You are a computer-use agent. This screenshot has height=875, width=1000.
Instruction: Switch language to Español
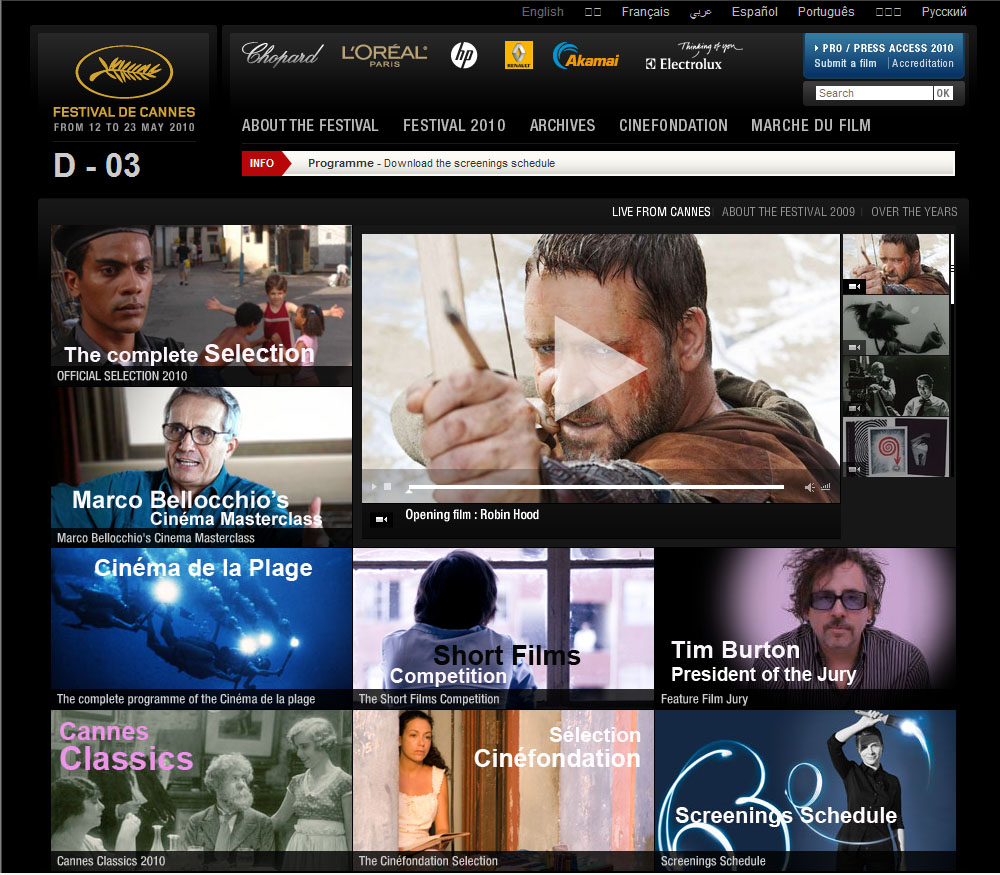point(754,11)
